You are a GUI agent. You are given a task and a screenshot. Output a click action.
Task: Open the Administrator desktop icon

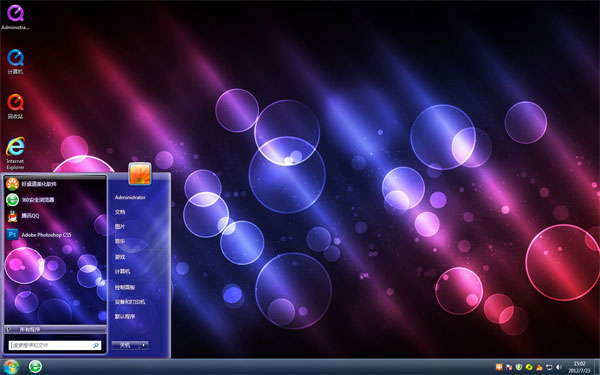pyautogui.click(x=15, y=17)
